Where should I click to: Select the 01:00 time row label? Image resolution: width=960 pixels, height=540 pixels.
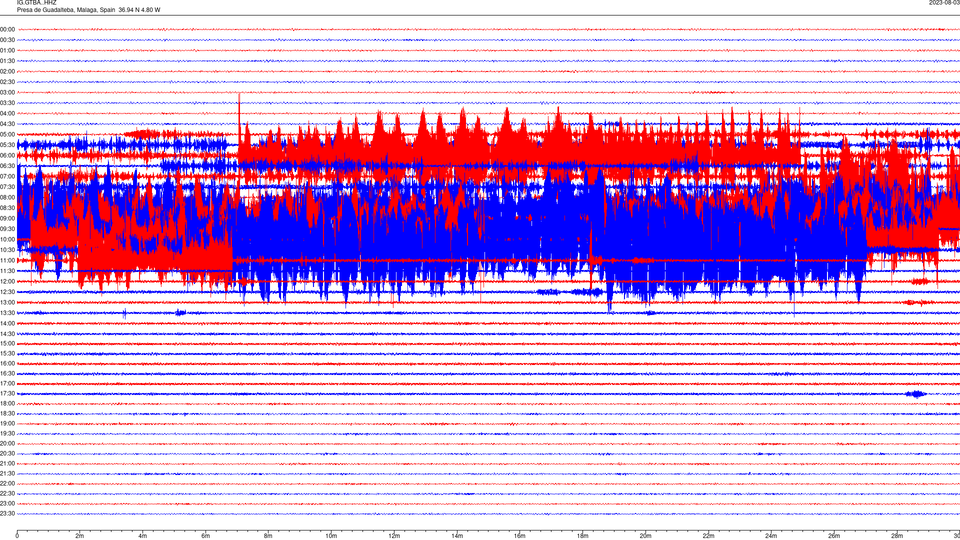(x=7, y=51)
